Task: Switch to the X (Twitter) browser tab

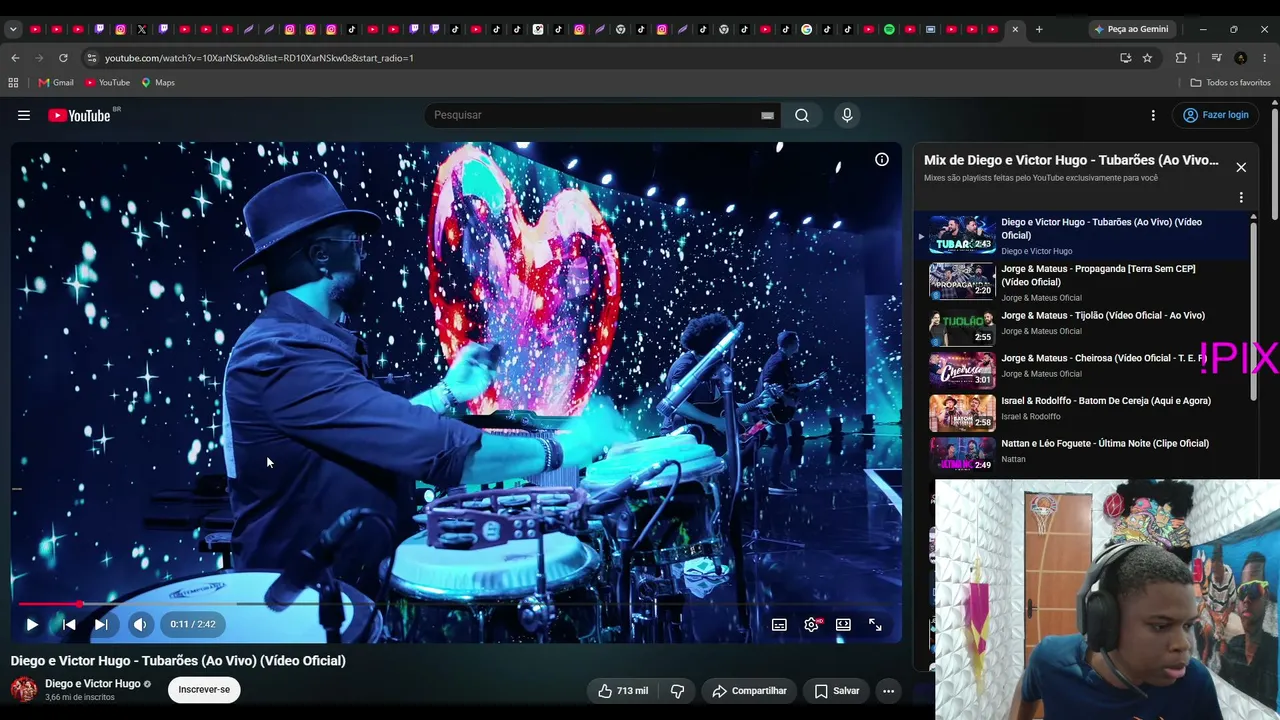Action: (x=142, y=29)
